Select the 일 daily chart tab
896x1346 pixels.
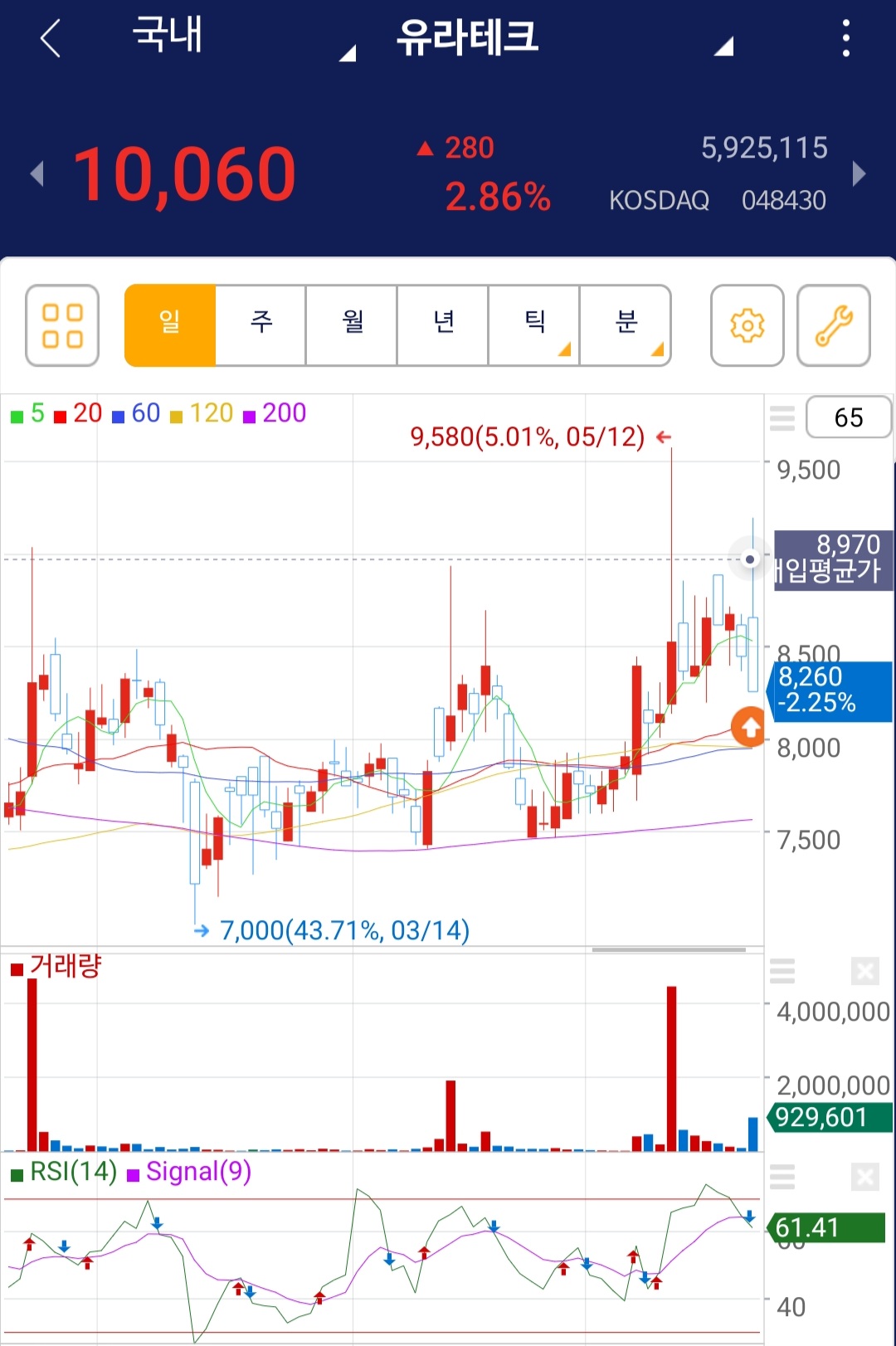click(x=170, y=325)
